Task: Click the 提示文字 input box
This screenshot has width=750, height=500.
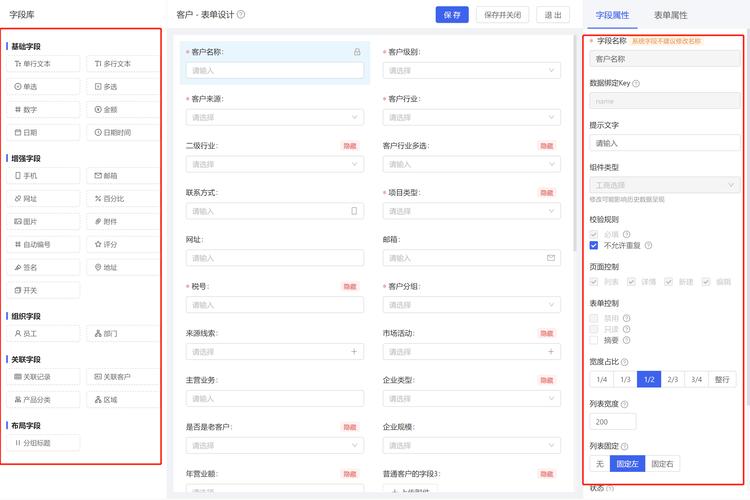Action: click(665, 143)
